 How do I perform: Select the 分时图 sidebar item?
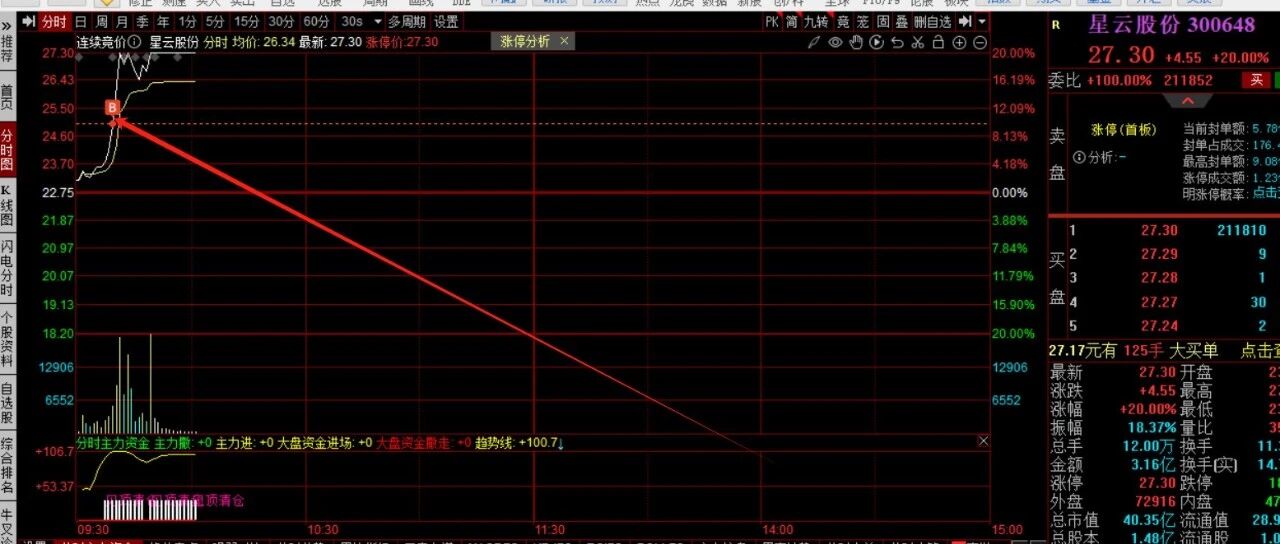coord(7,150)
